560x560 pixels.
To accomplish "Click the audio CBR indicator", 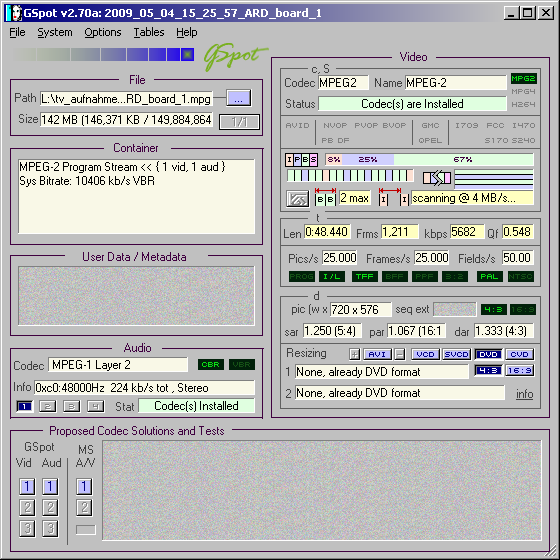I will [210, 365].
